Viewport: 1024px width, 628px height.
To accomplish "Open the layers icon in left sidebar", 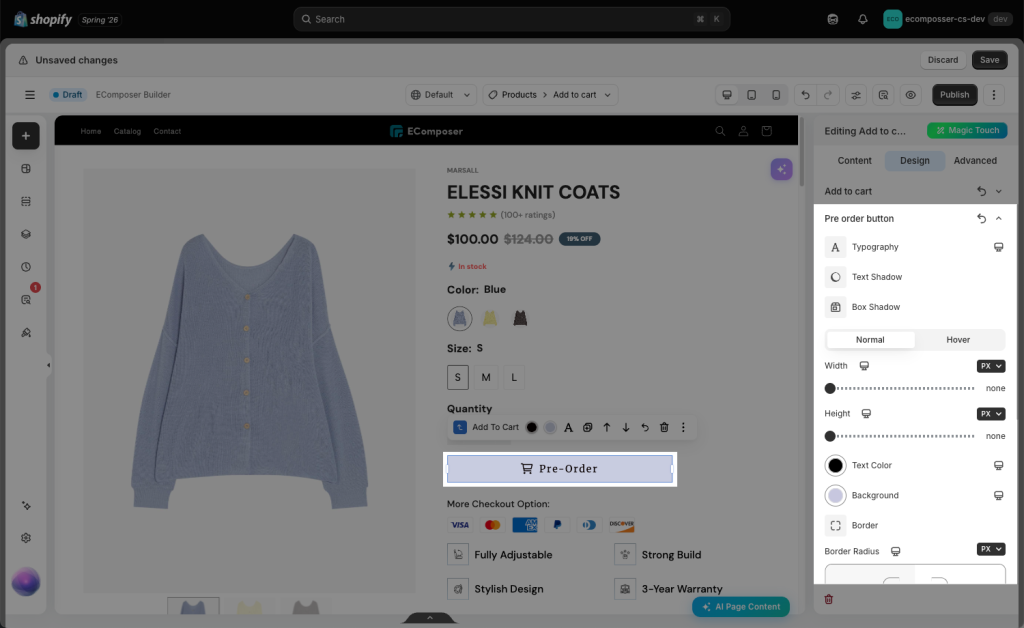I will tap(25, 234).
